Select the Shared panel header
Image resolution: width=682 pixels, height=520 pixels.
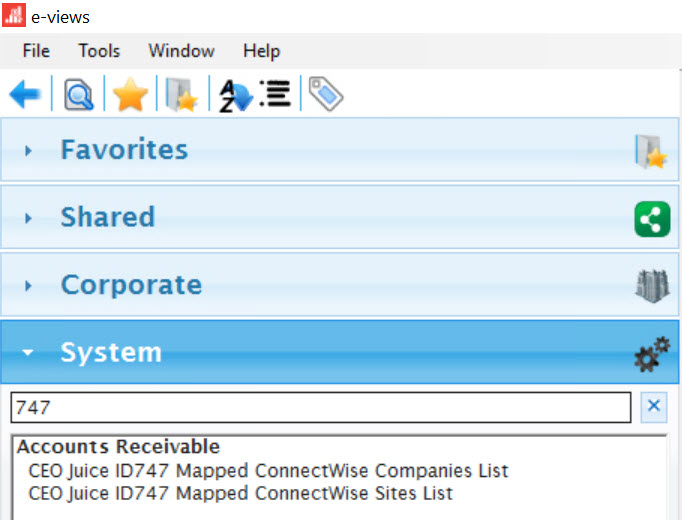click(340, 217)
